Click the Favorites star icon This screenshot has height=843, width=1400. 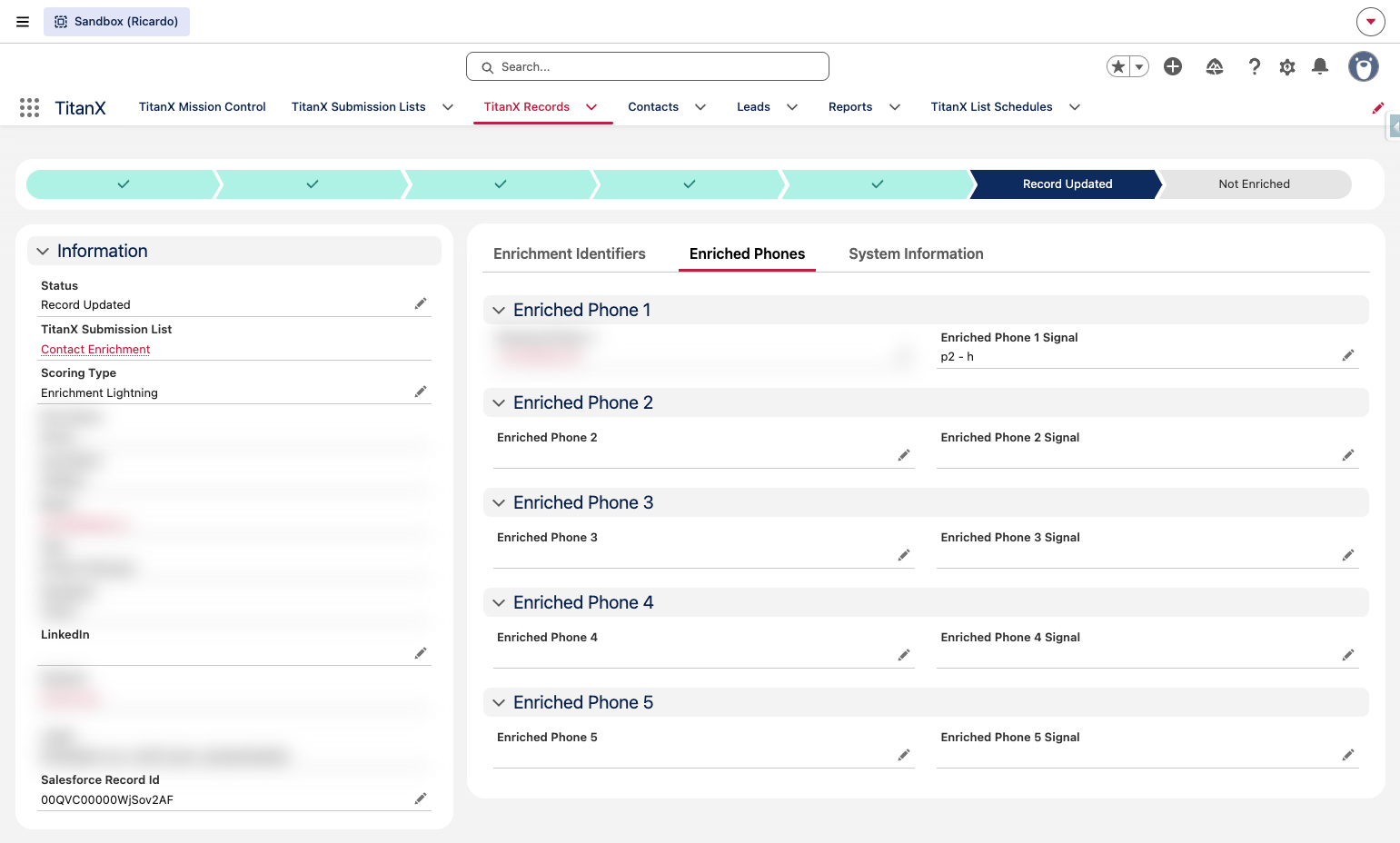[1118, 66]
